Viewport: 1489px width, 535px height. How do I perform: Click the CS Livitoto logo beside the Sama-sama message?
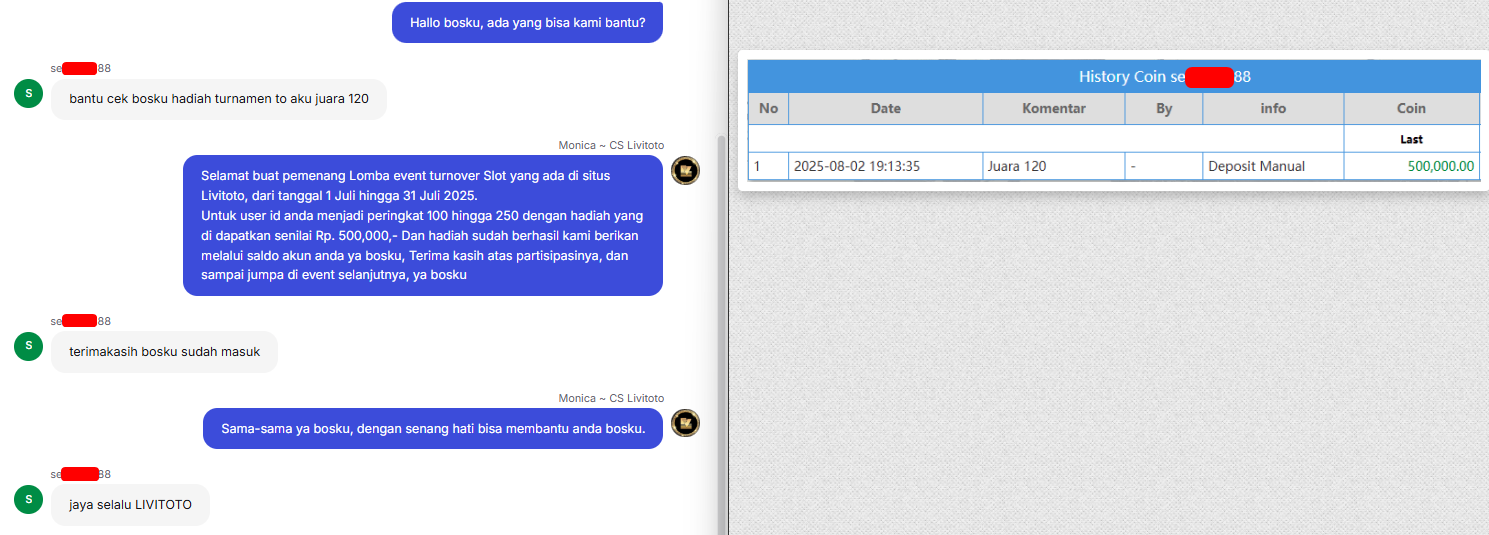[685, 423]
